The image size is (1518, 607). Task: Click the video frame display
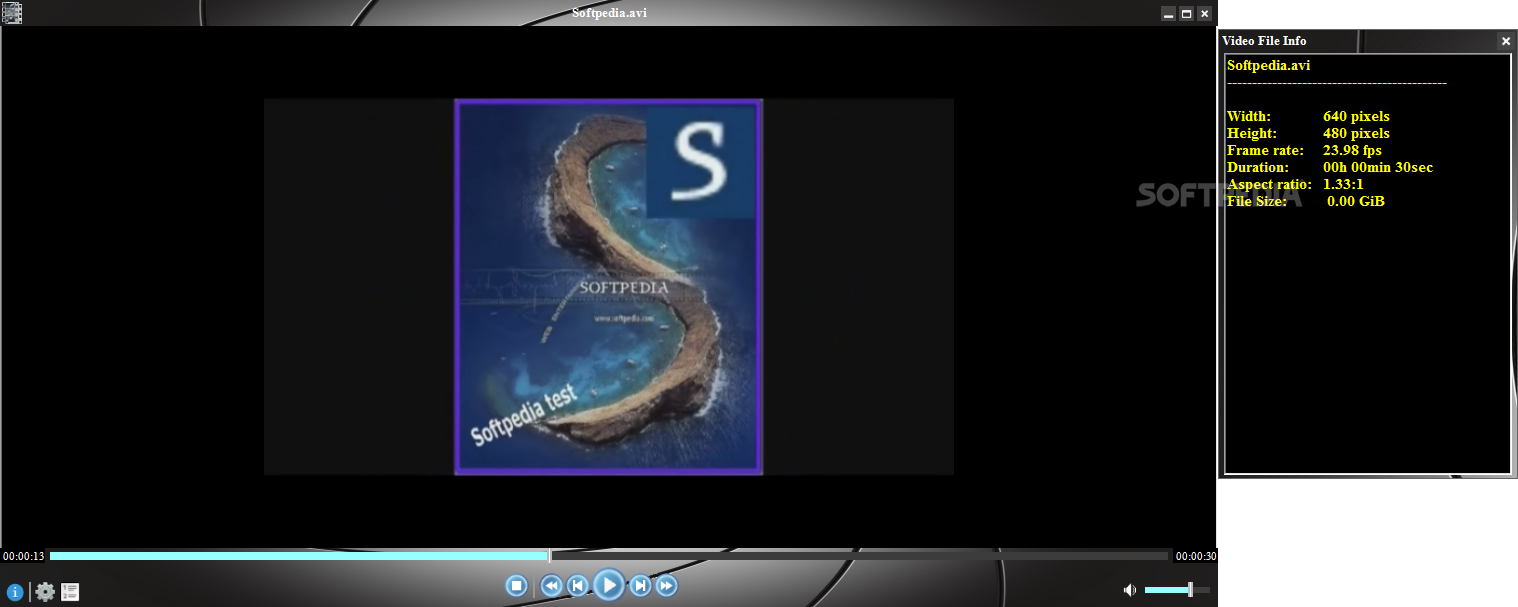(x=608, y=287)
